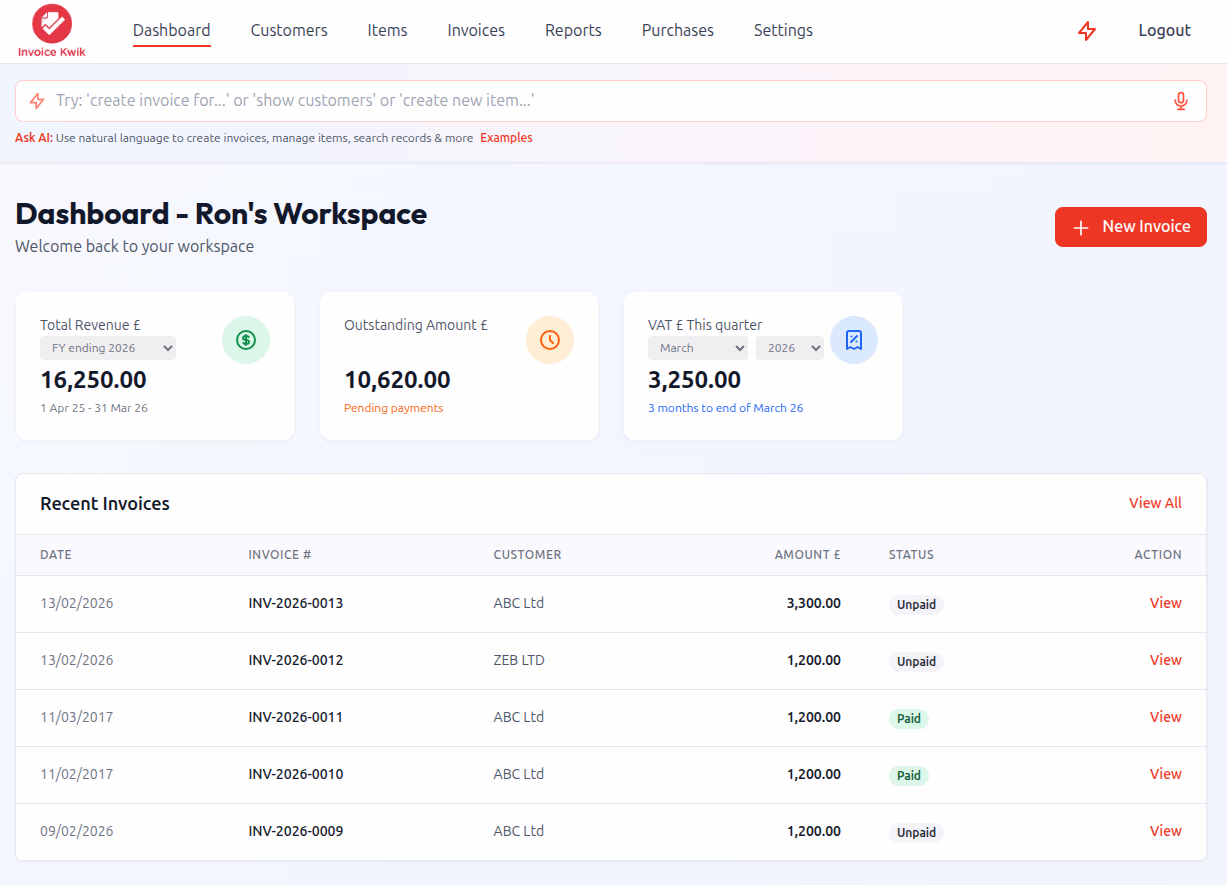Click the Invoice Kwik logo
Screen dimensions: 1227x885
tap(52, 31)
